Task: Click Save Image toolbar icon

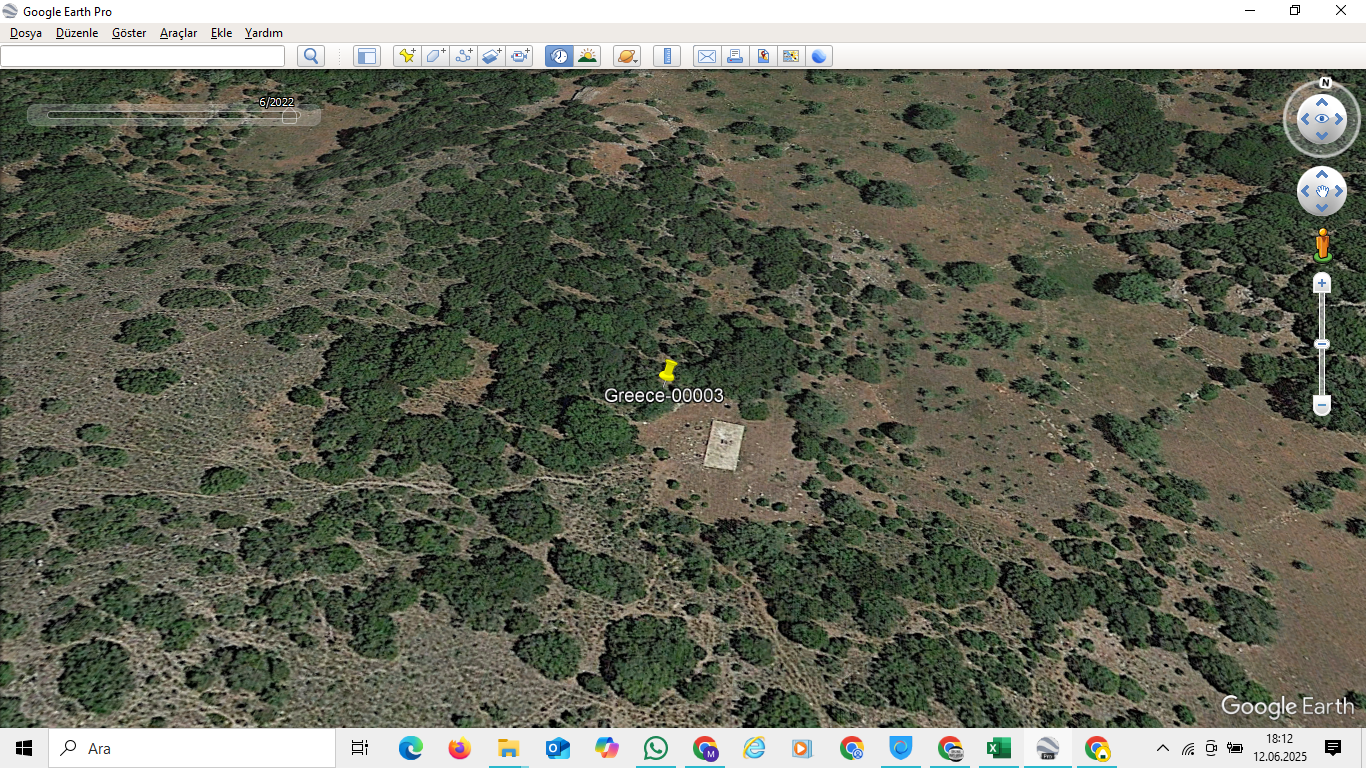Action: coord(763,56)
